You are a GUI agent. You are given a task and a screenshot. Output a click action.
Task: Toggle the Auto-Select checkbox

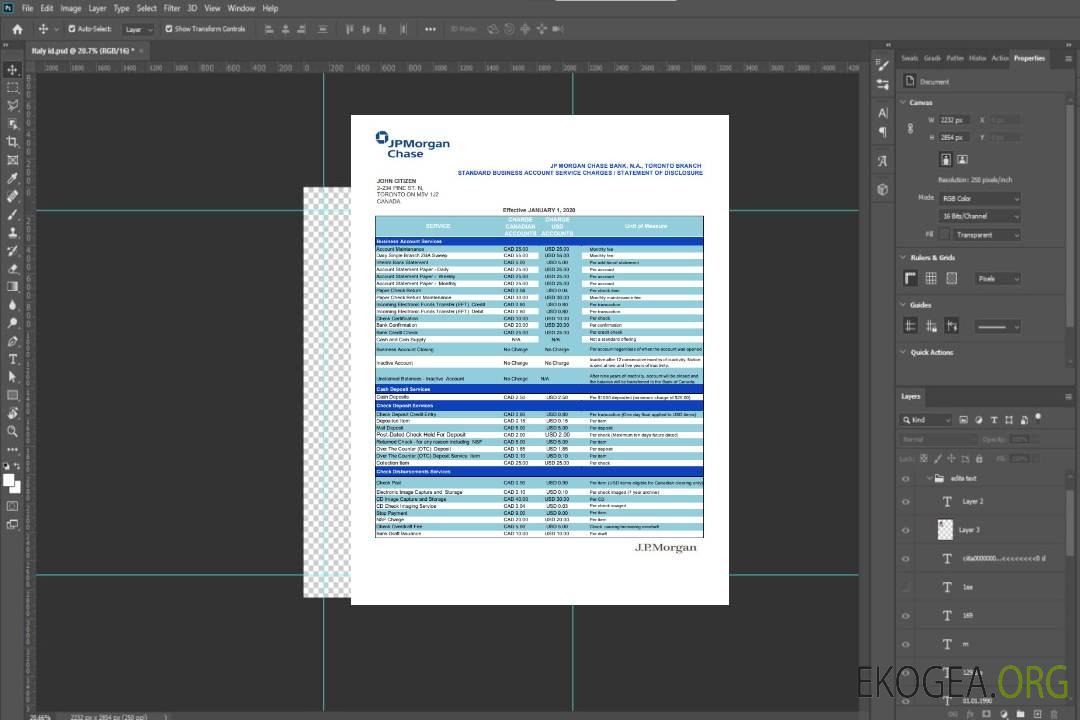click(x=71, y=29)
